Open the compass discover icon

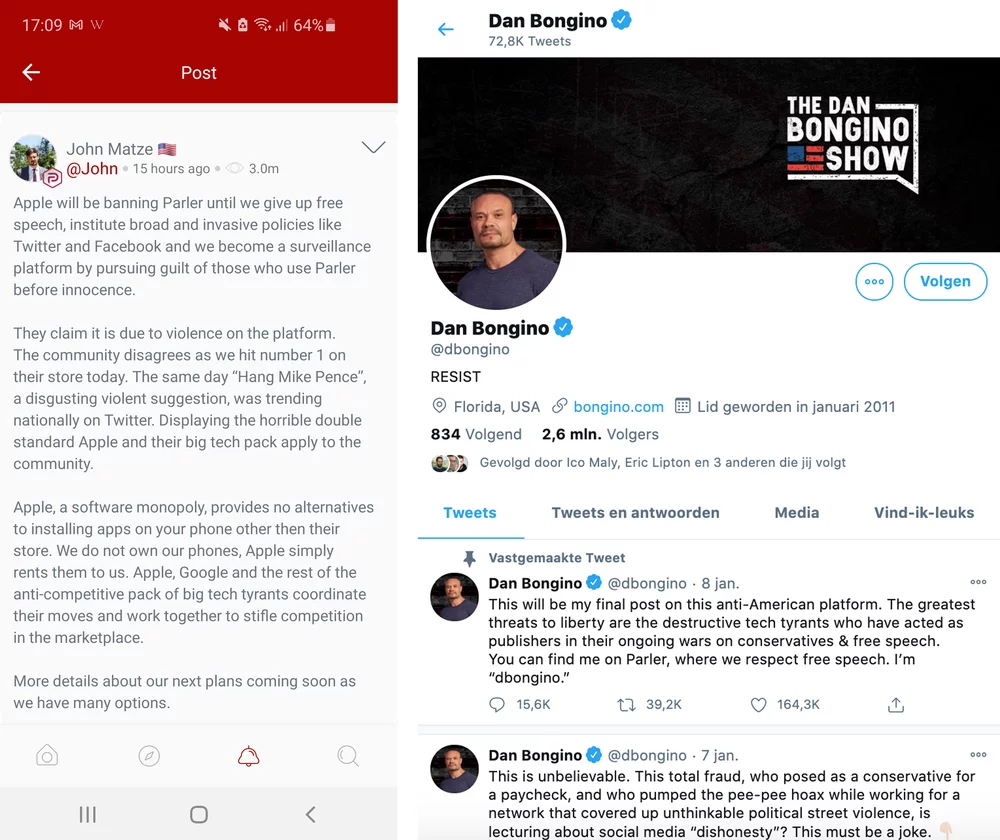(149, 756)
